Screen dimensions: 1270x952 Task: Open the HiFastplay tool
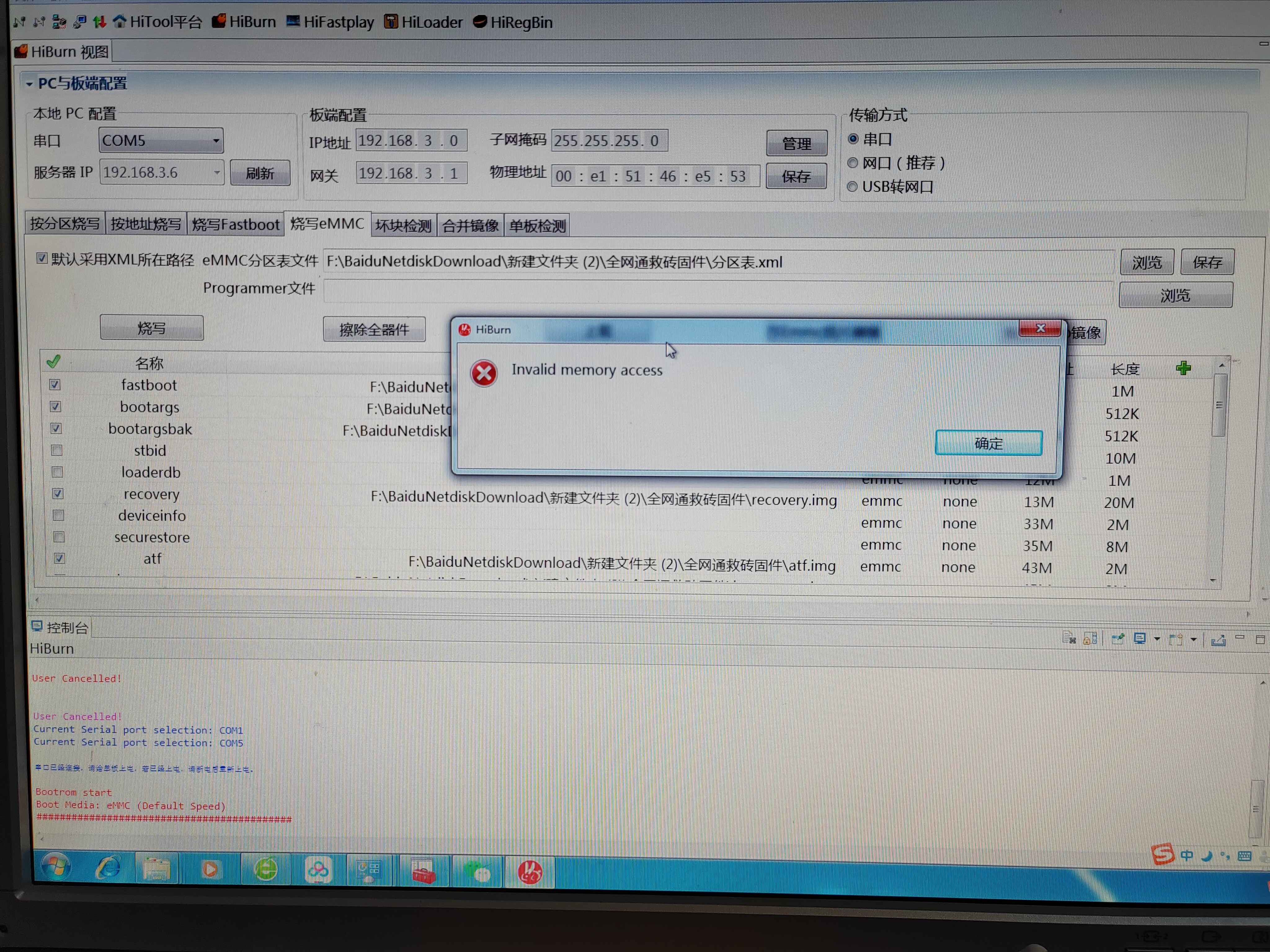point(330,22)
